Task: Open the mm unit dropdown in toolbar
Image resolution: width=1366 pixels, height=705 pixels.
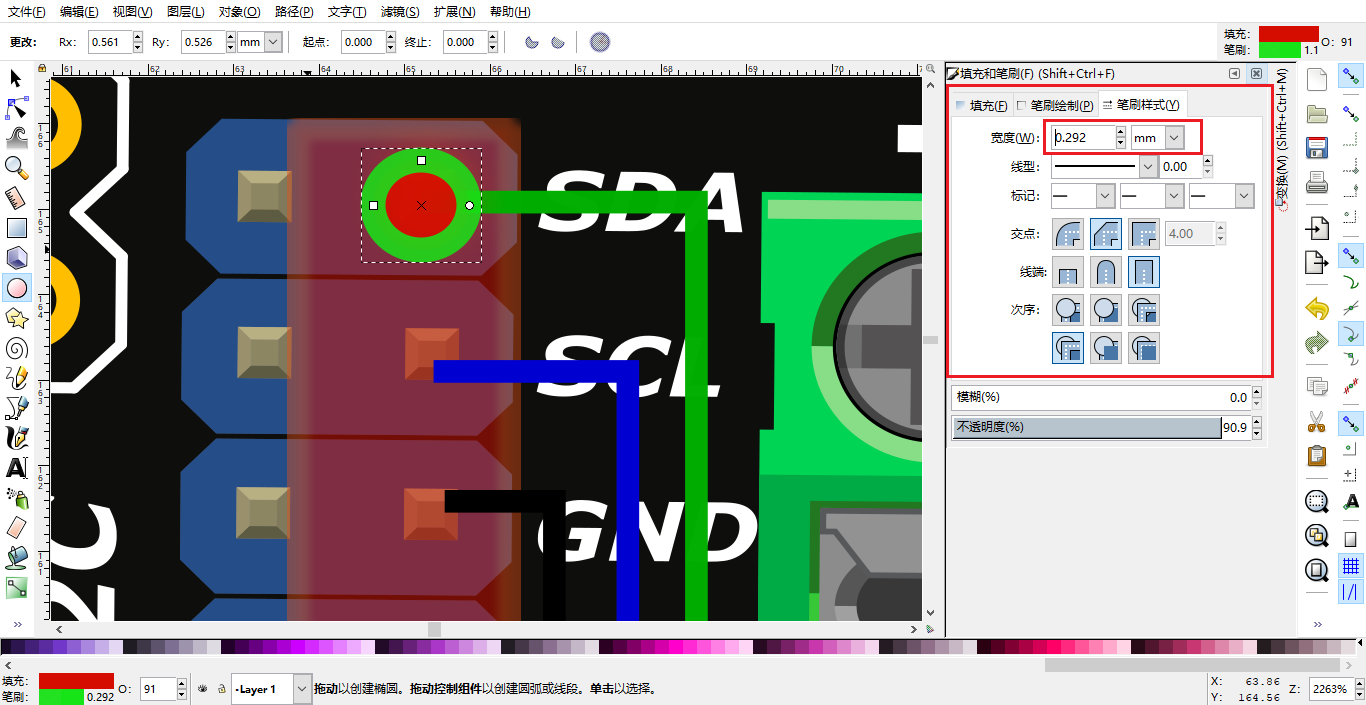Action: [x=273, y=42]
